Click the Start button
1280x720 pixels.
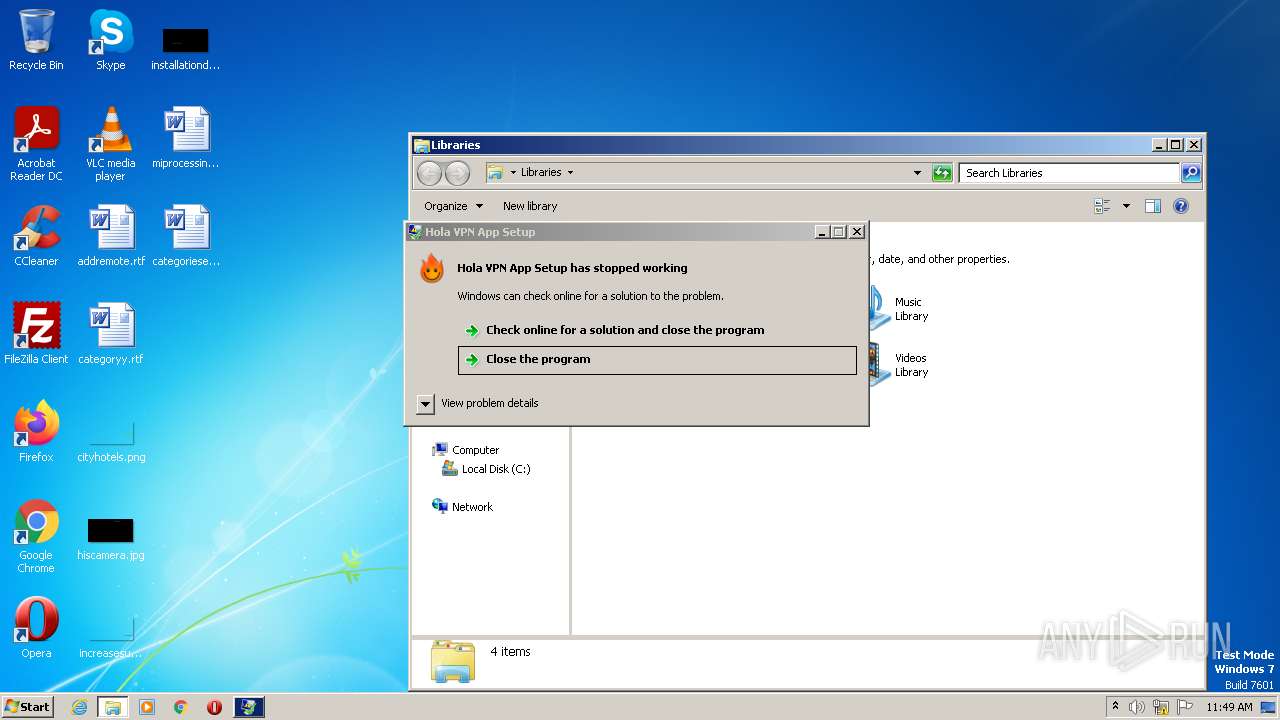coord(28,707)
